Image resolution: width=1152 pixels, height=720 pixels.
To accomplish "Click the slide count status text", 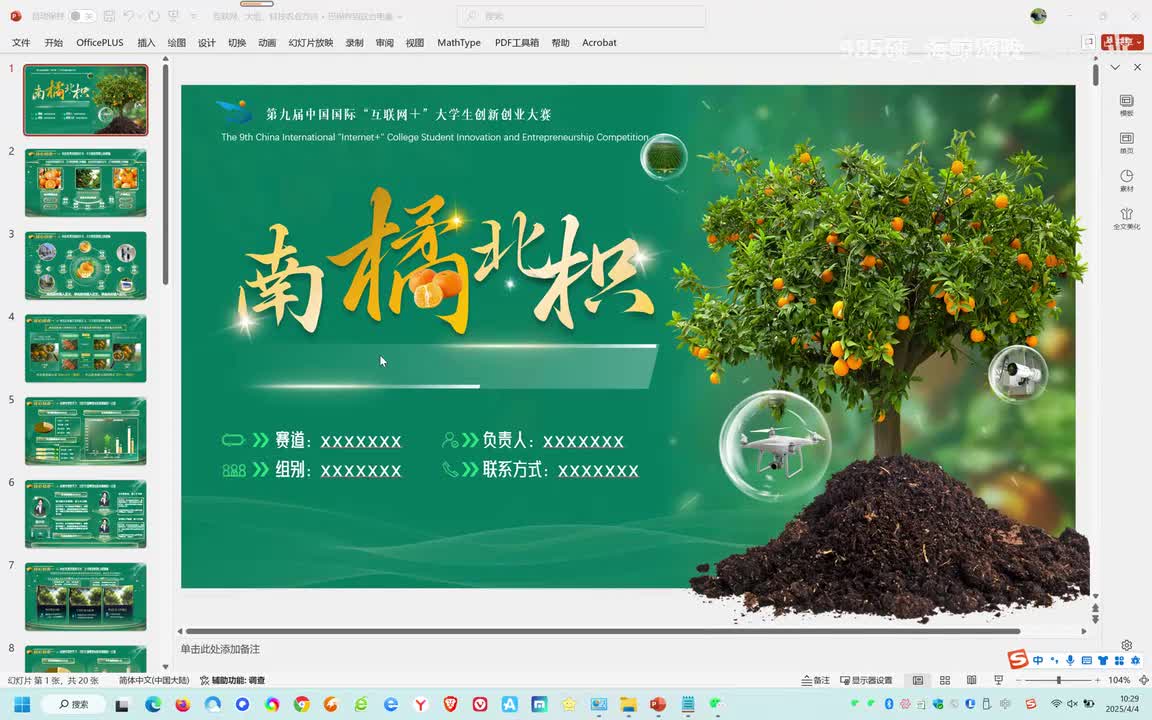I will pyautogui.click(x=53, y=680).
